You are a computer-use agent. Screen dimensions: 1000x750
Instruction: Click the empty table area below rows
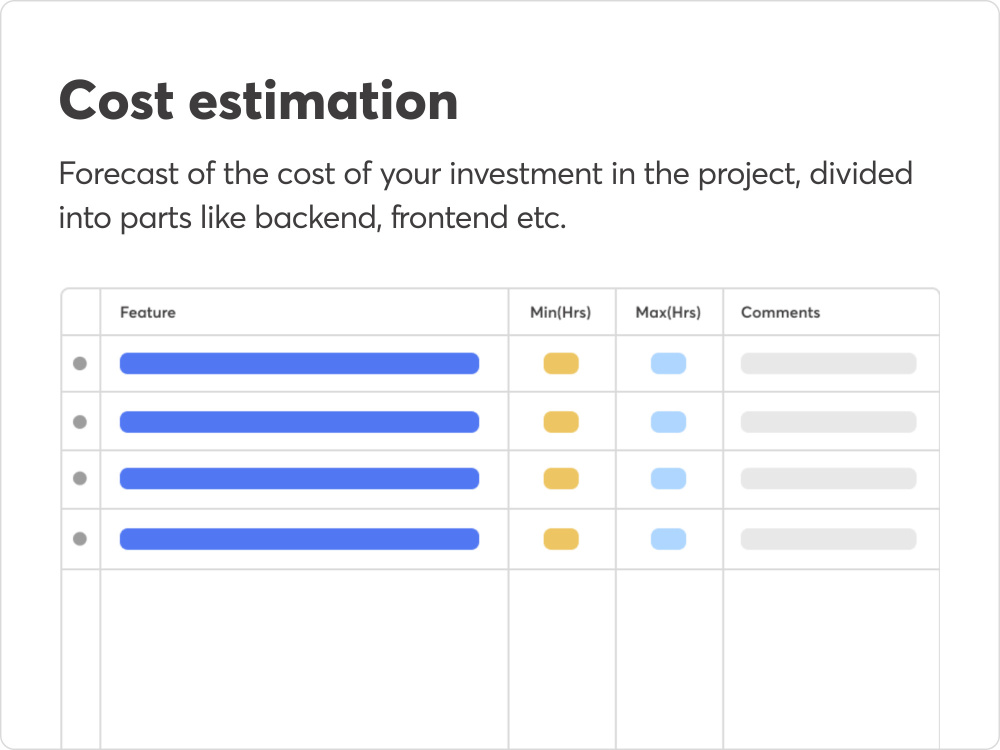tap(500, 659)
